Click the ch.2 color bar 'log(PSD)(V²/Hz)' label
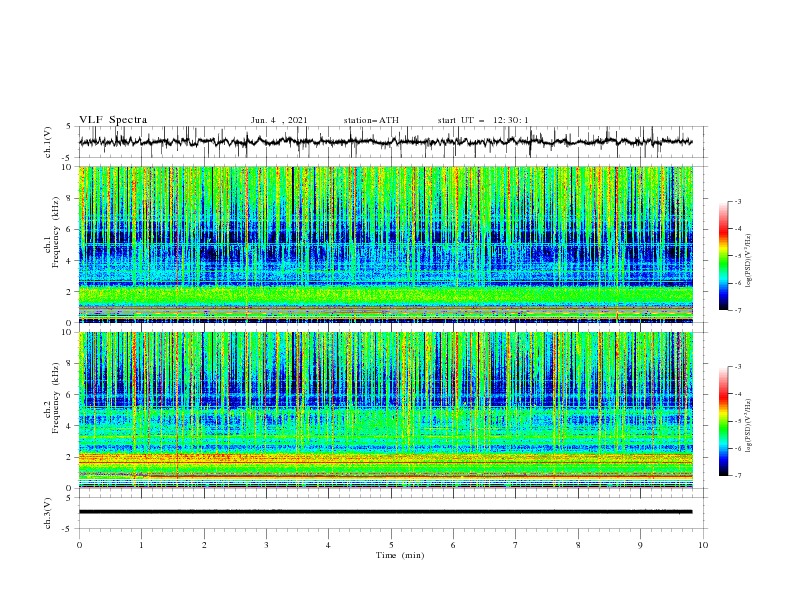 click(x=748, y=425)
